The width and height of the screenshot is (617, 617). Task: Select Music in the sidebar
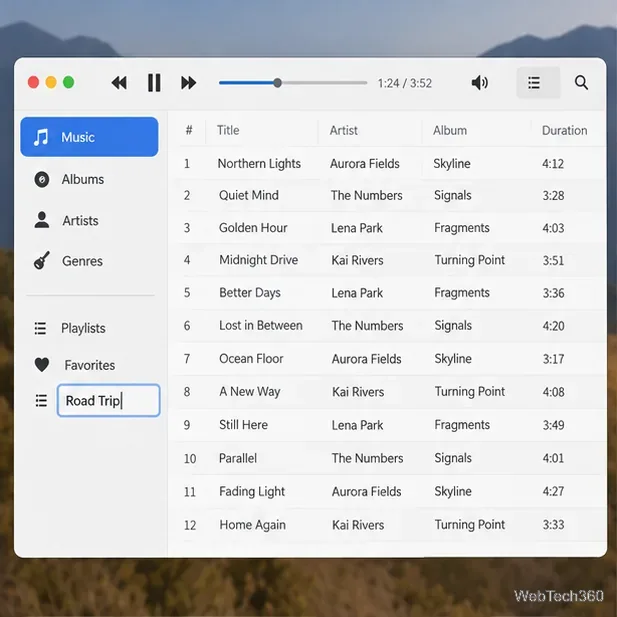[x=89, y=137]
